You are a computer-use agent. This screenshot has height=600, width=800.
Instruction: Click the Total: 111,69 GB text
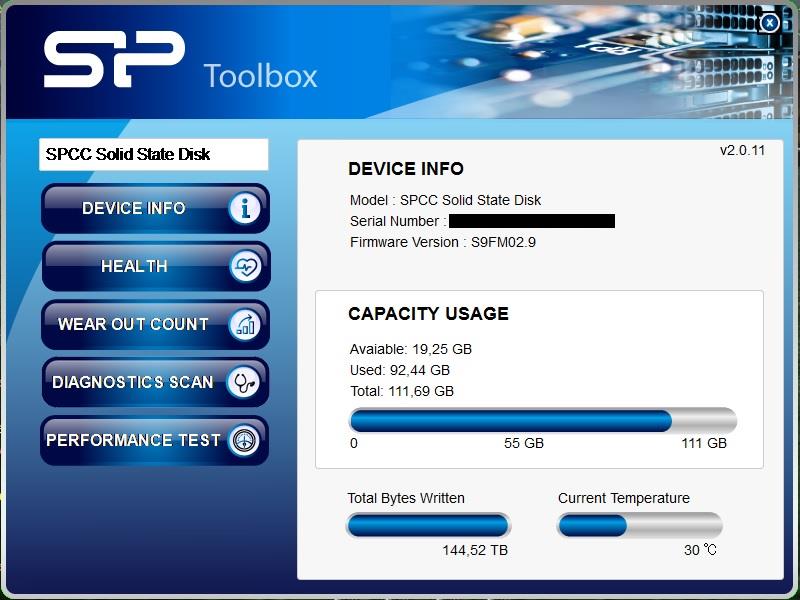pyautogui.click(x=402, y=391)
